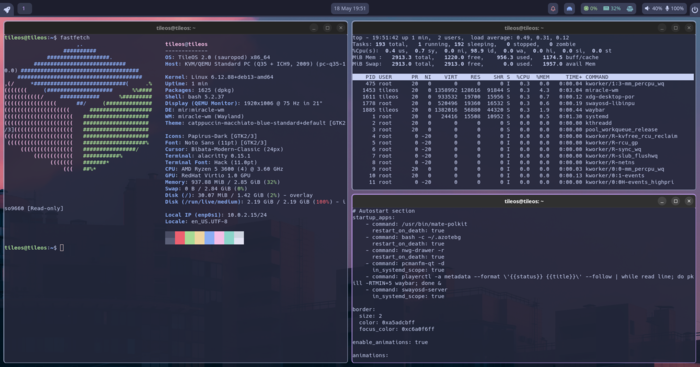Click the 'OS: TileOS 2.0' line
700x367 pixels.
217,57
